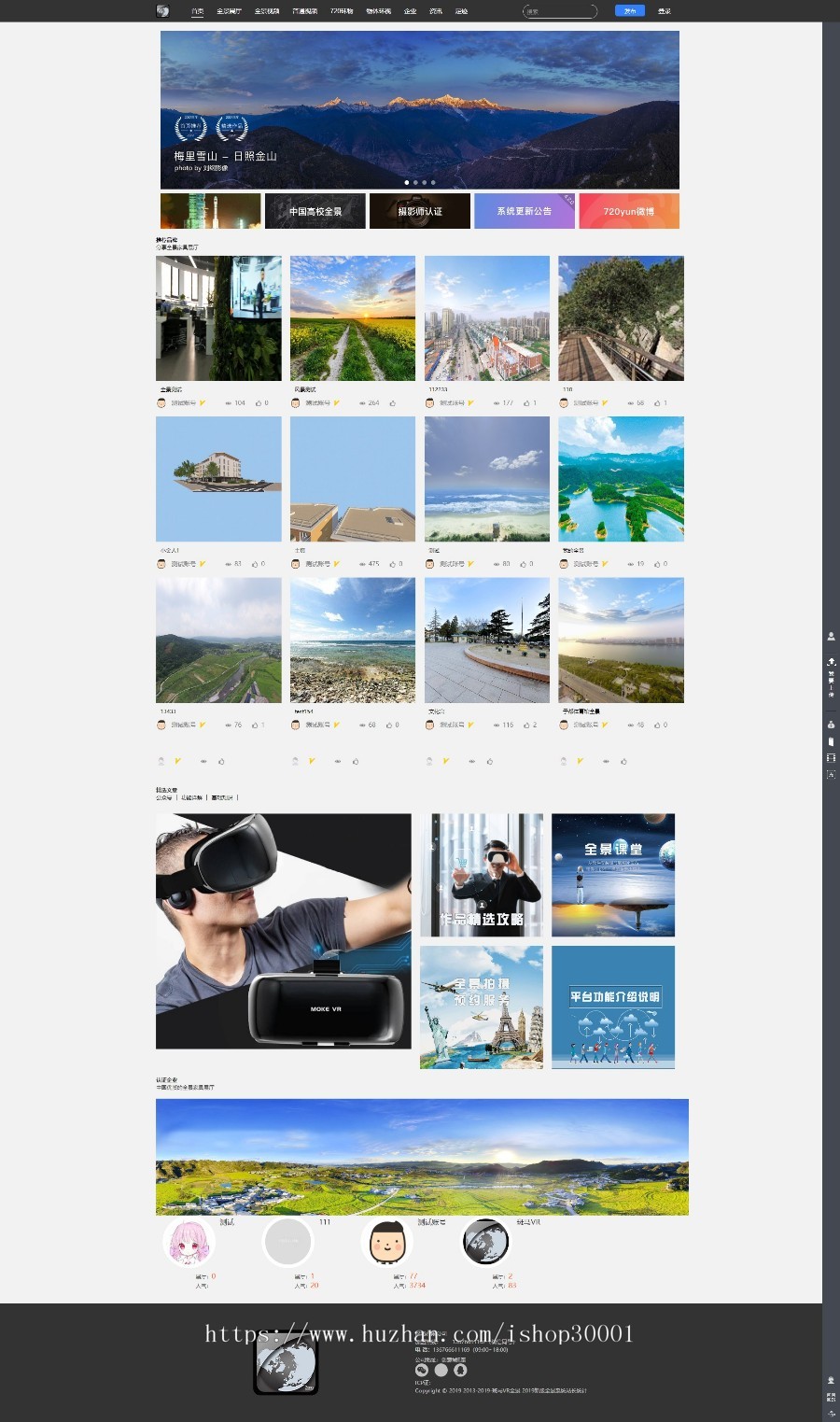Open the 企业 navigation item
Image resolution: width=840 pixels, height=1422 pixels.
point(411,11)
